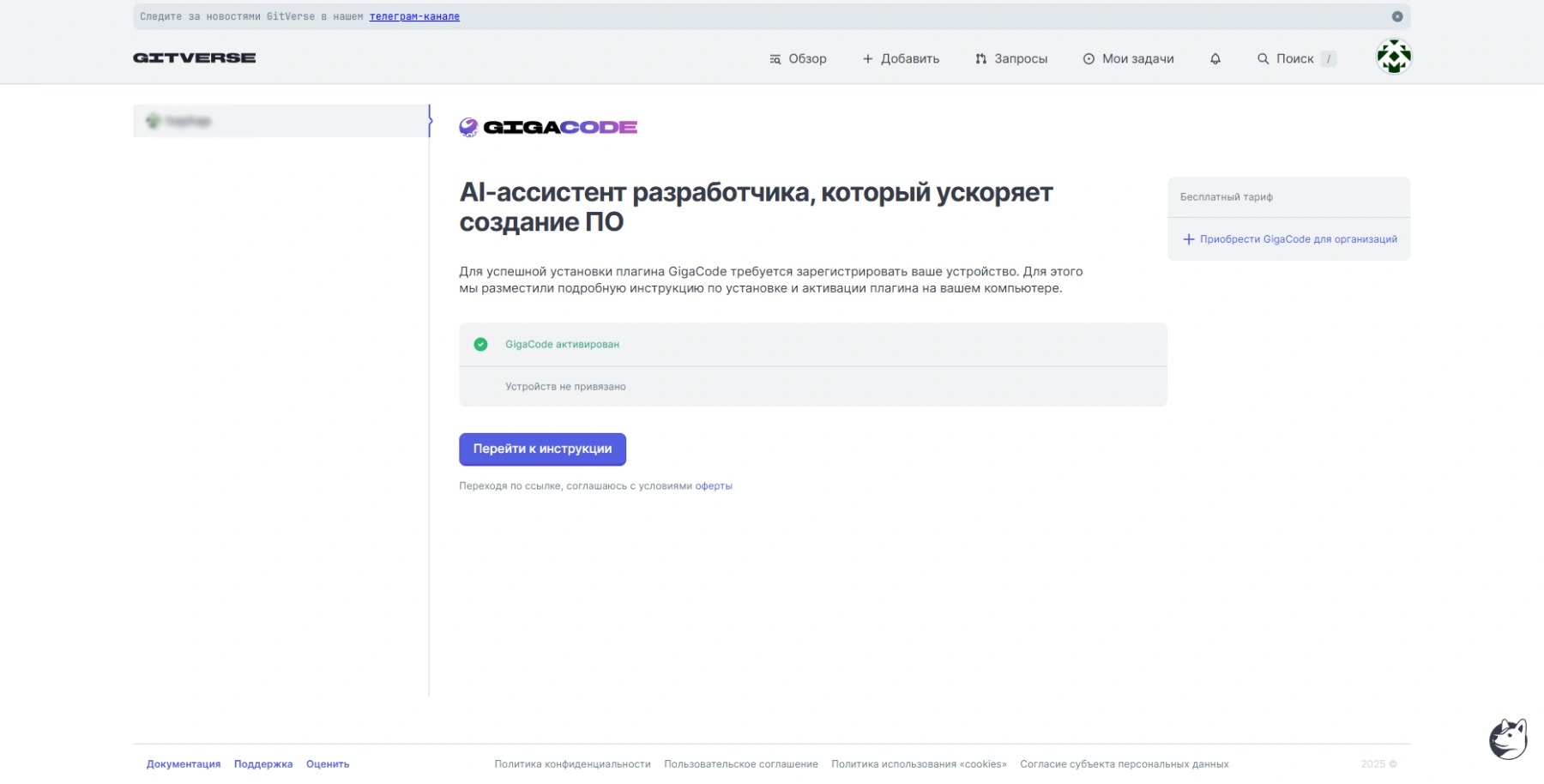Click the GitVerse logo
Screen dimensions: 1544x784
point(195,58)
